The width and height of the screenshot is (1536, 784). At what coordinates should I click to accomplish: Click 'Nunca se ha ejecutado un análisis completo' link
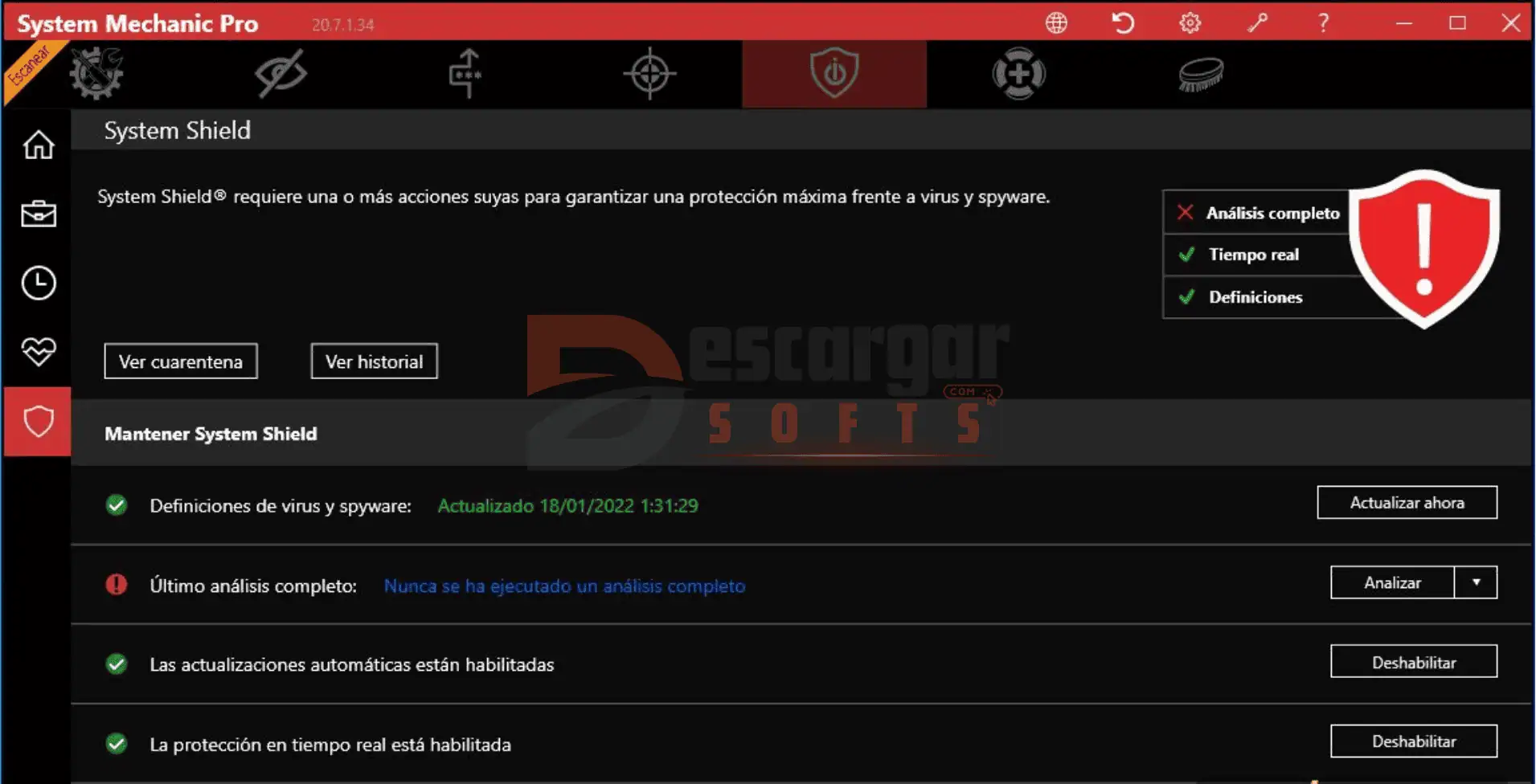pyautogui.click(x=564, y=586)
